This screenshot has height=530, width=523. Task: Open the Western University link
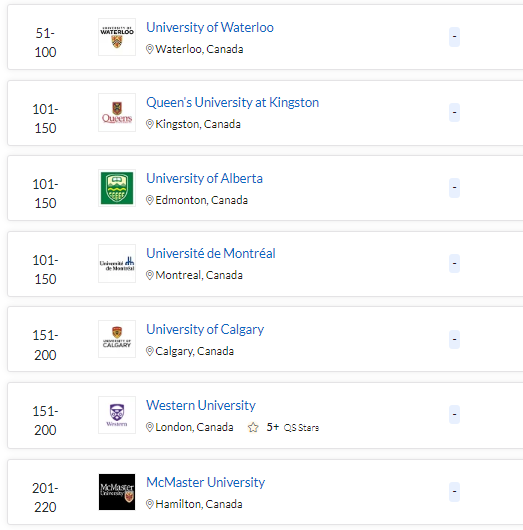pyautogui.click(x=201, y=405)
